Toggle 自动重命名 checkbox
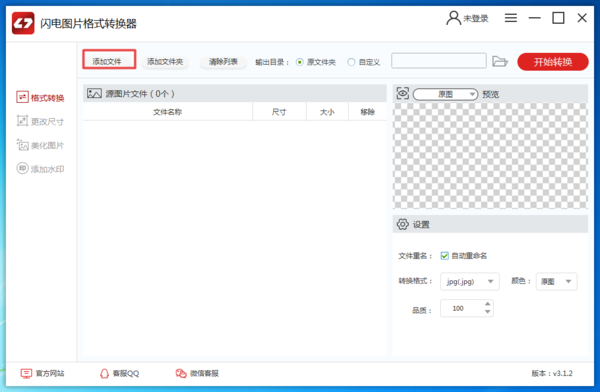The width and height of the screenshot is (600, 392). coord(444,256)
